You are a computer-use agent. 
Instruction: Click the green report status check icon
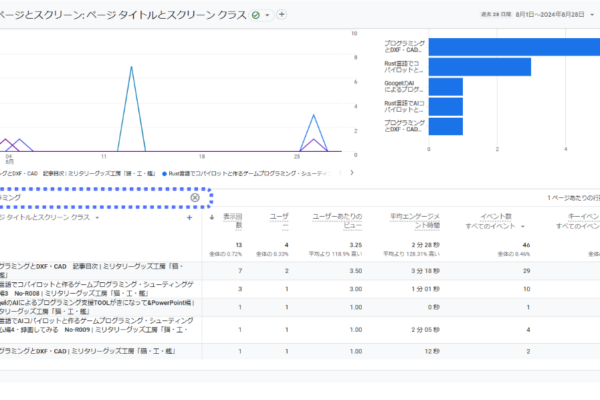tap(256, 15)
